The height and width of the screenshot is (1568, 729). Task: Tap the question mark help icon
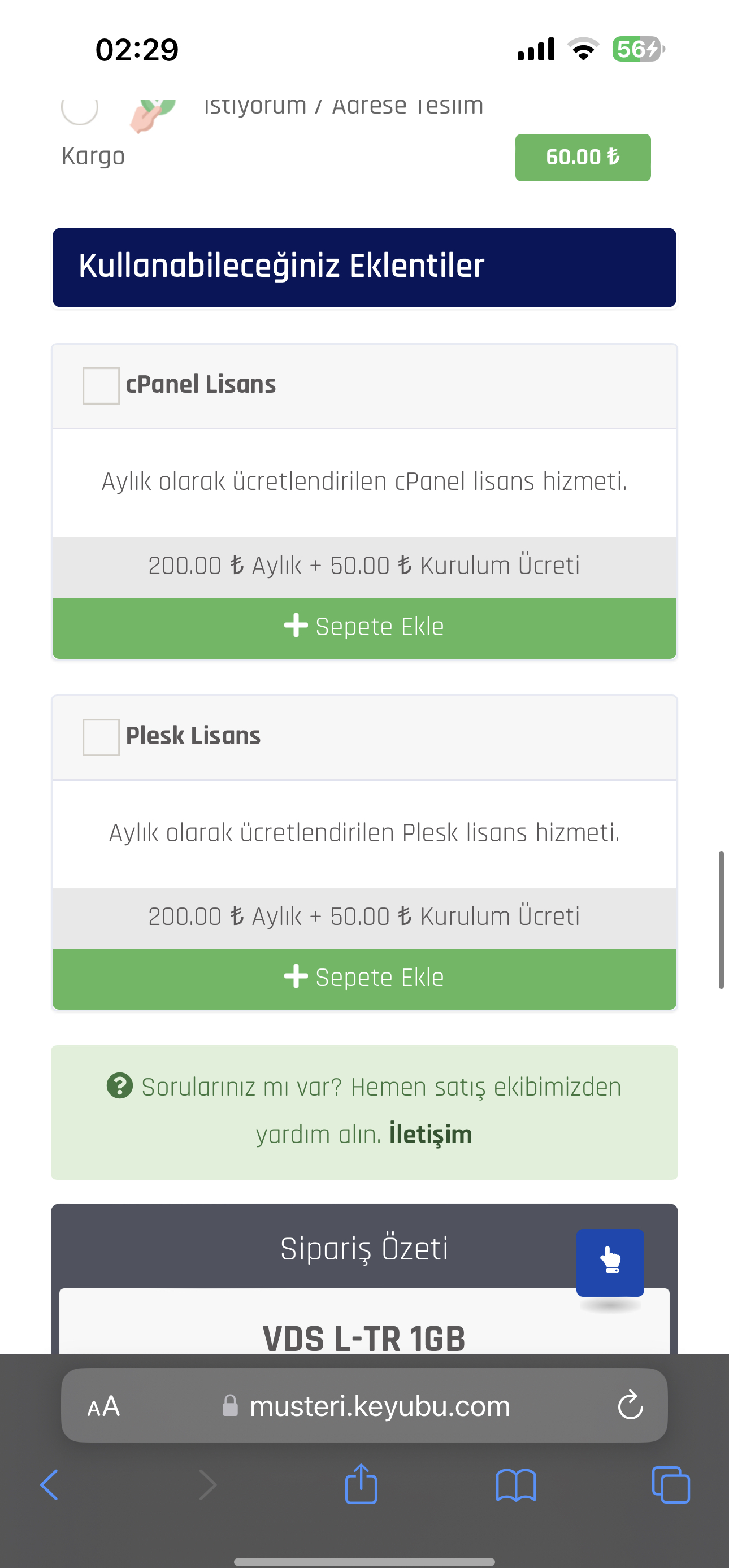point(119,1085)
